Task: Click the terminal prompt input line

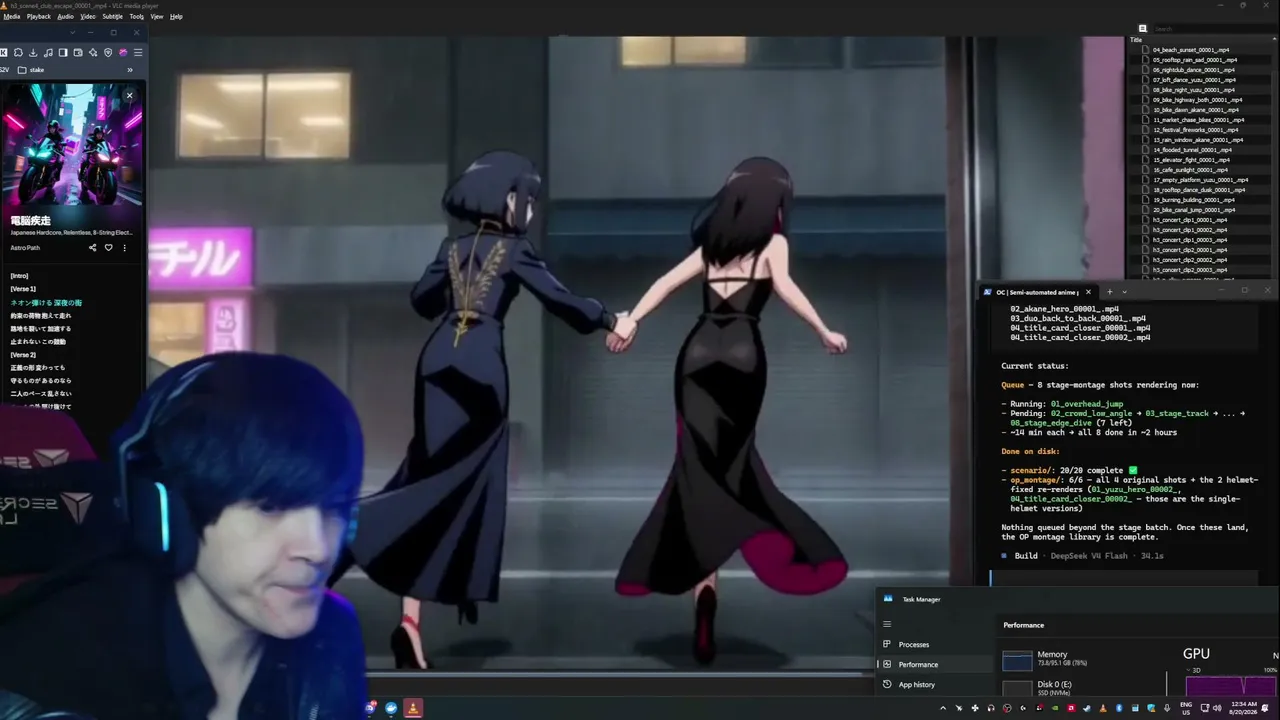Action: click(1124, 578)
